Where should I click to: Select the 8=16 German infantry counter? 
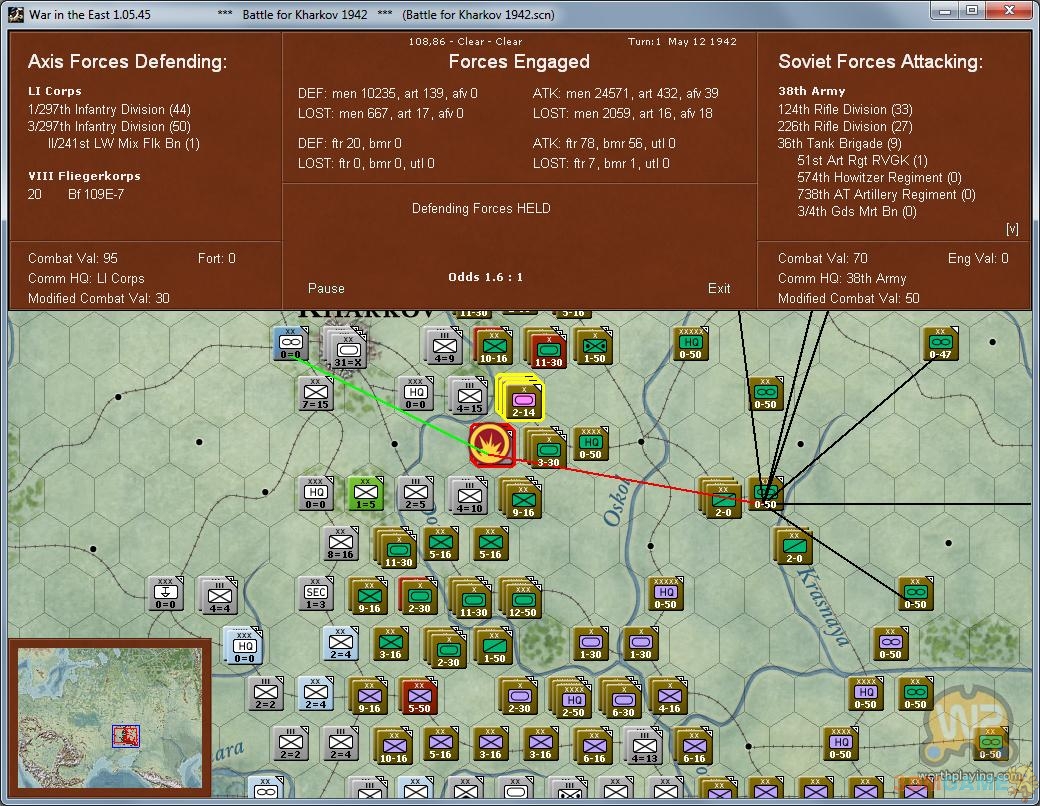coord(340,545)
